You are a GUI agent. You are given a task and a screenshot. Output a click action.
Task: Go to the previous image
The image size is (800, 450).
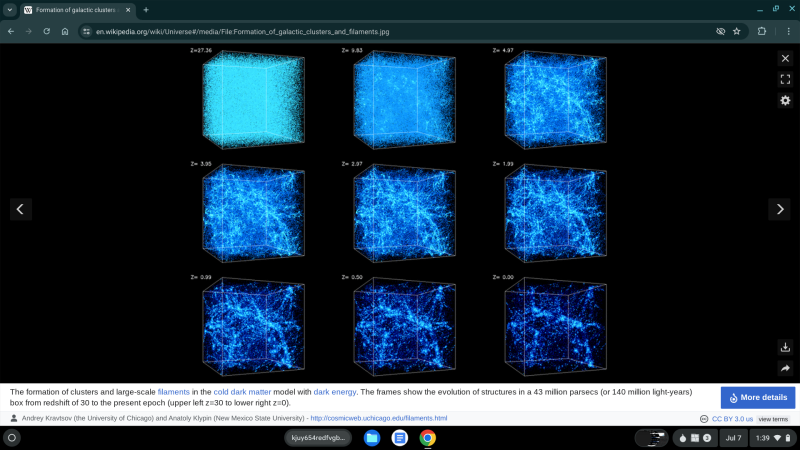tap(21, 209)
